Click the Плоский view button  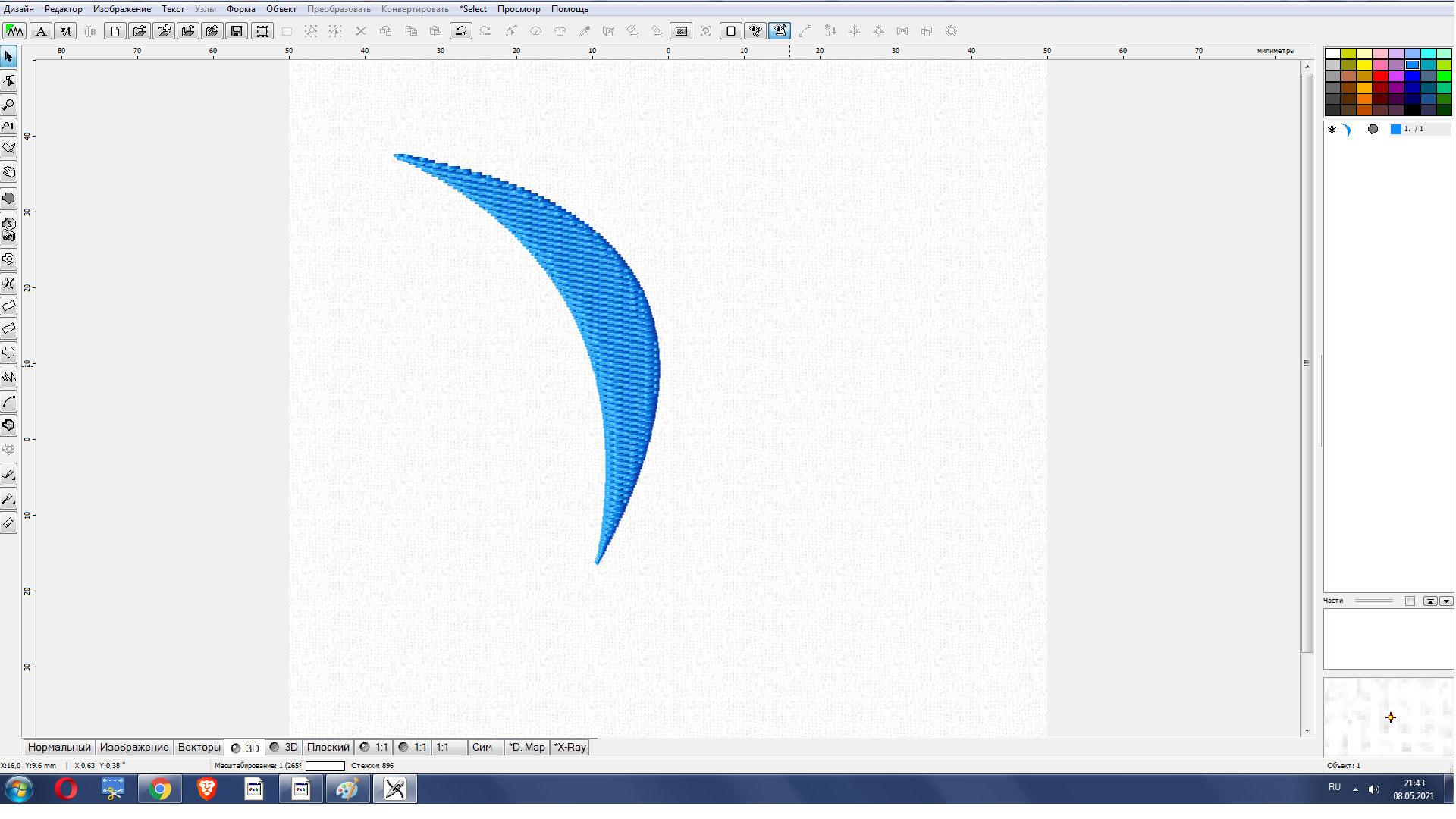[x=328, y=747]
